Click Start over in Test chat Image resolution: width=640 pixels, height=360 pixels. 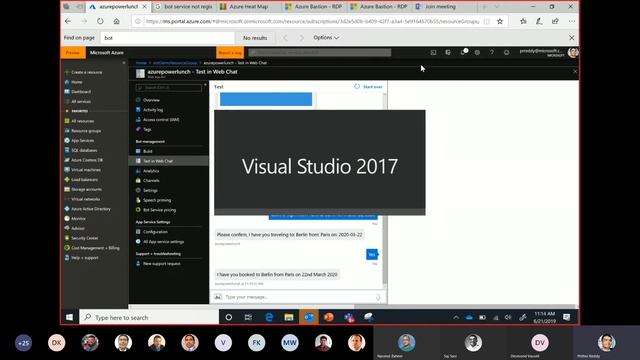click(369, 87)
